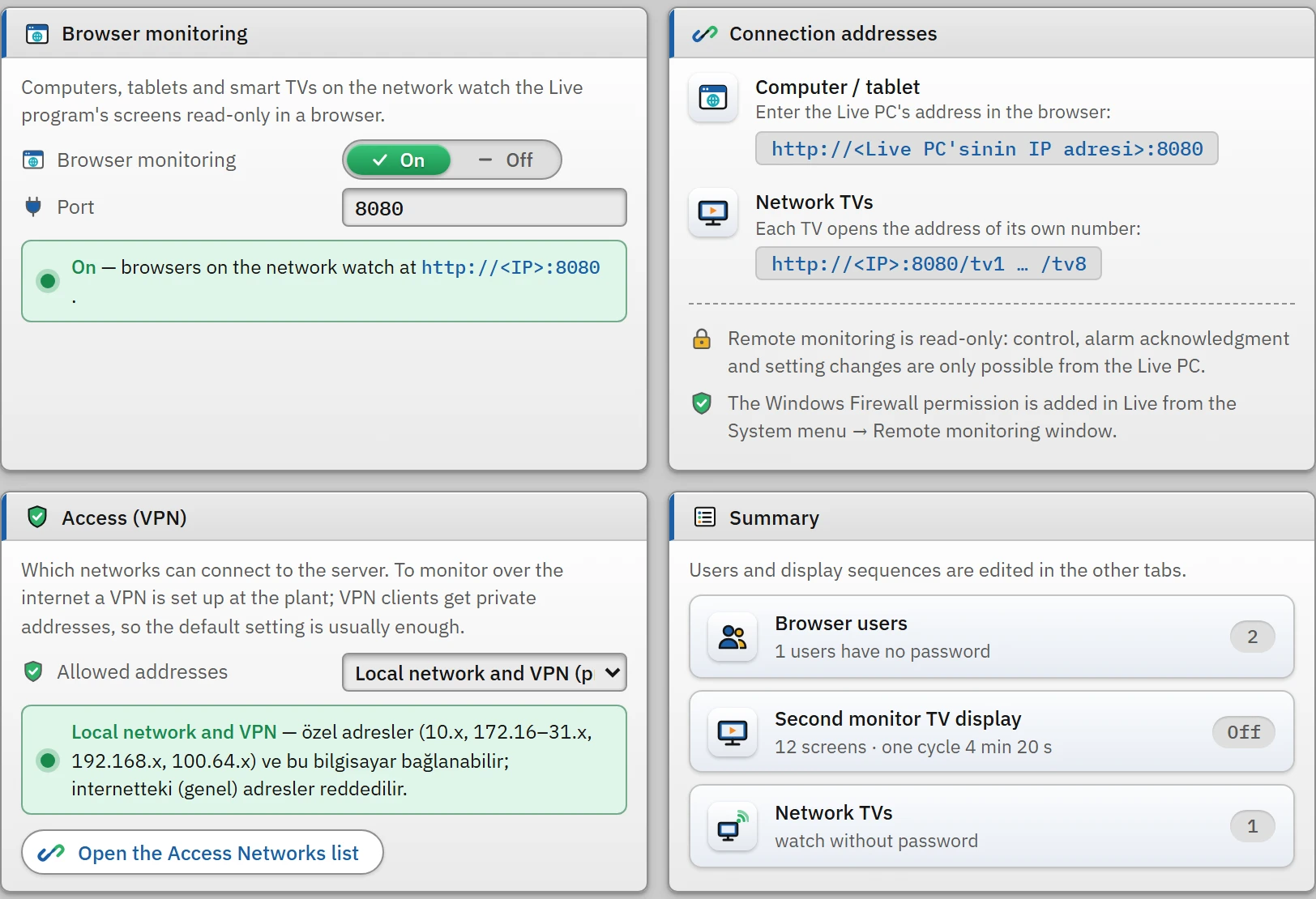Click the 'Local network and VPN' green heading
The image size is (1316, 899).
point(174,732)
